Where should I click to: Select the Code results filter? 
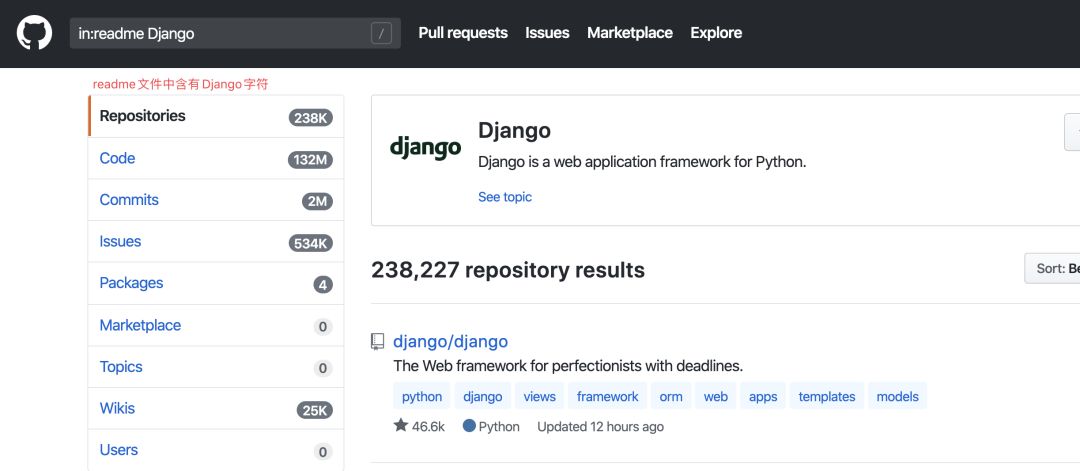pos(216,158)
